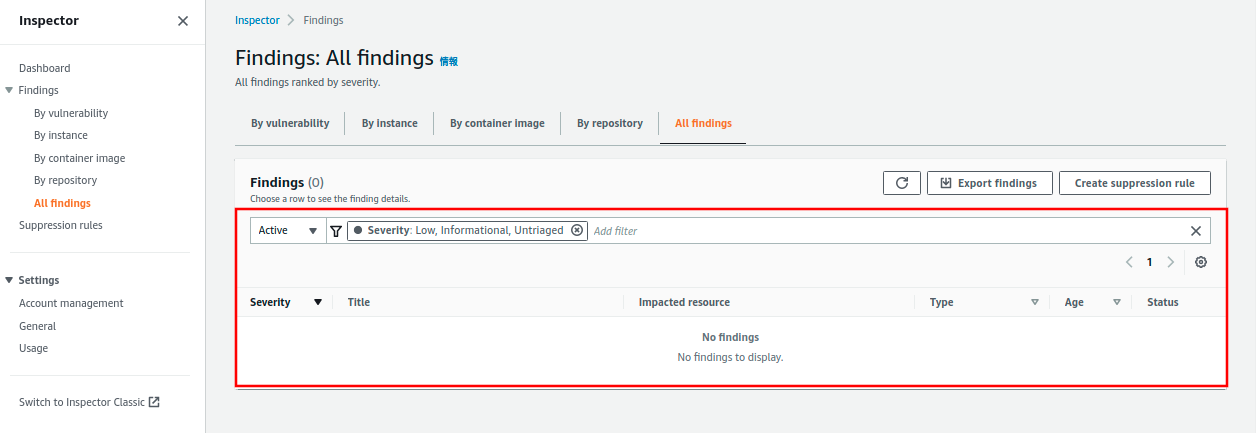Collapse the Settings section

(x=9, y=280)
